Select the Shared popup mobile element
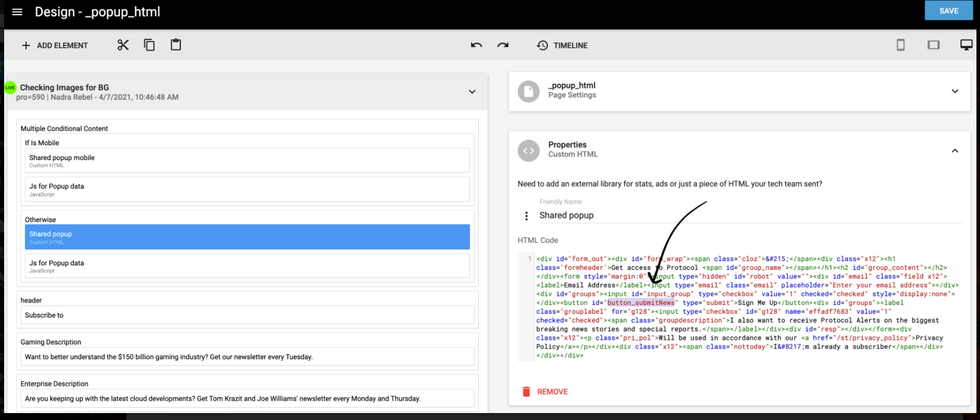This screenshot has width=980, height=420. [x=247, y=160]
